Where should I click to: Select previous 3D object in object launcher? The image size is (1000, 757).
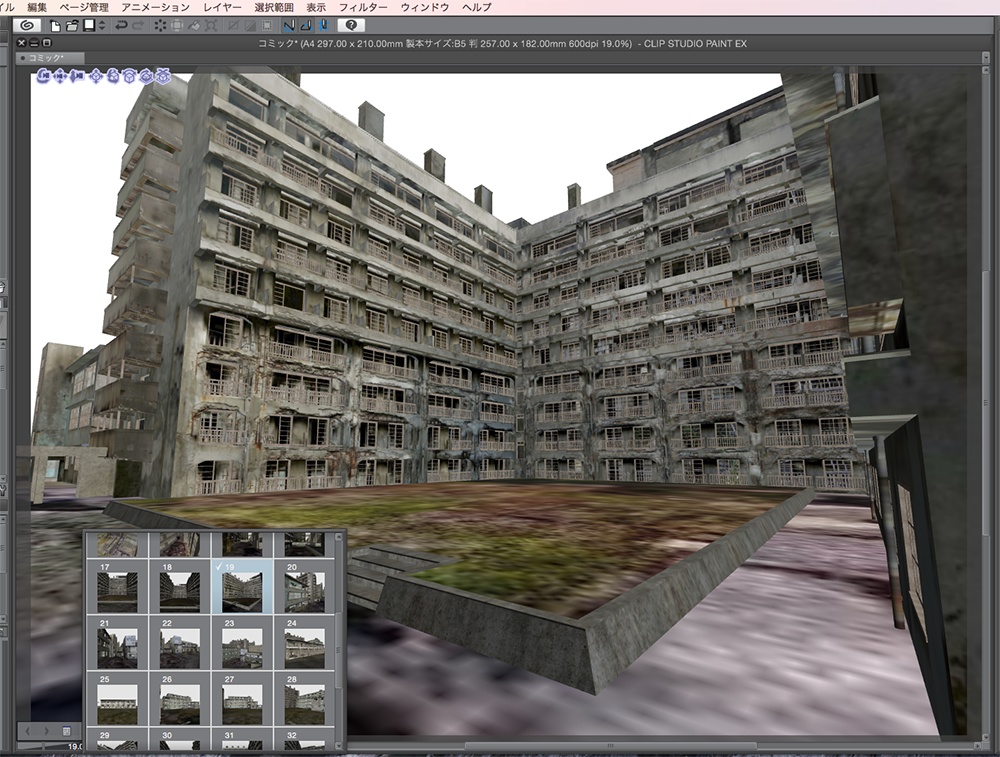point(28,730)
